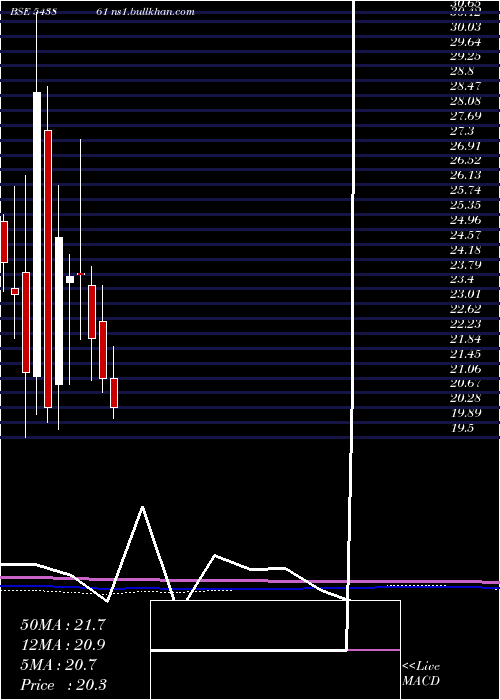Image resolution: width=500 pixels, height=700 pixels.
Task: Click the 28.47 price axis label
Action: [466, 86]
